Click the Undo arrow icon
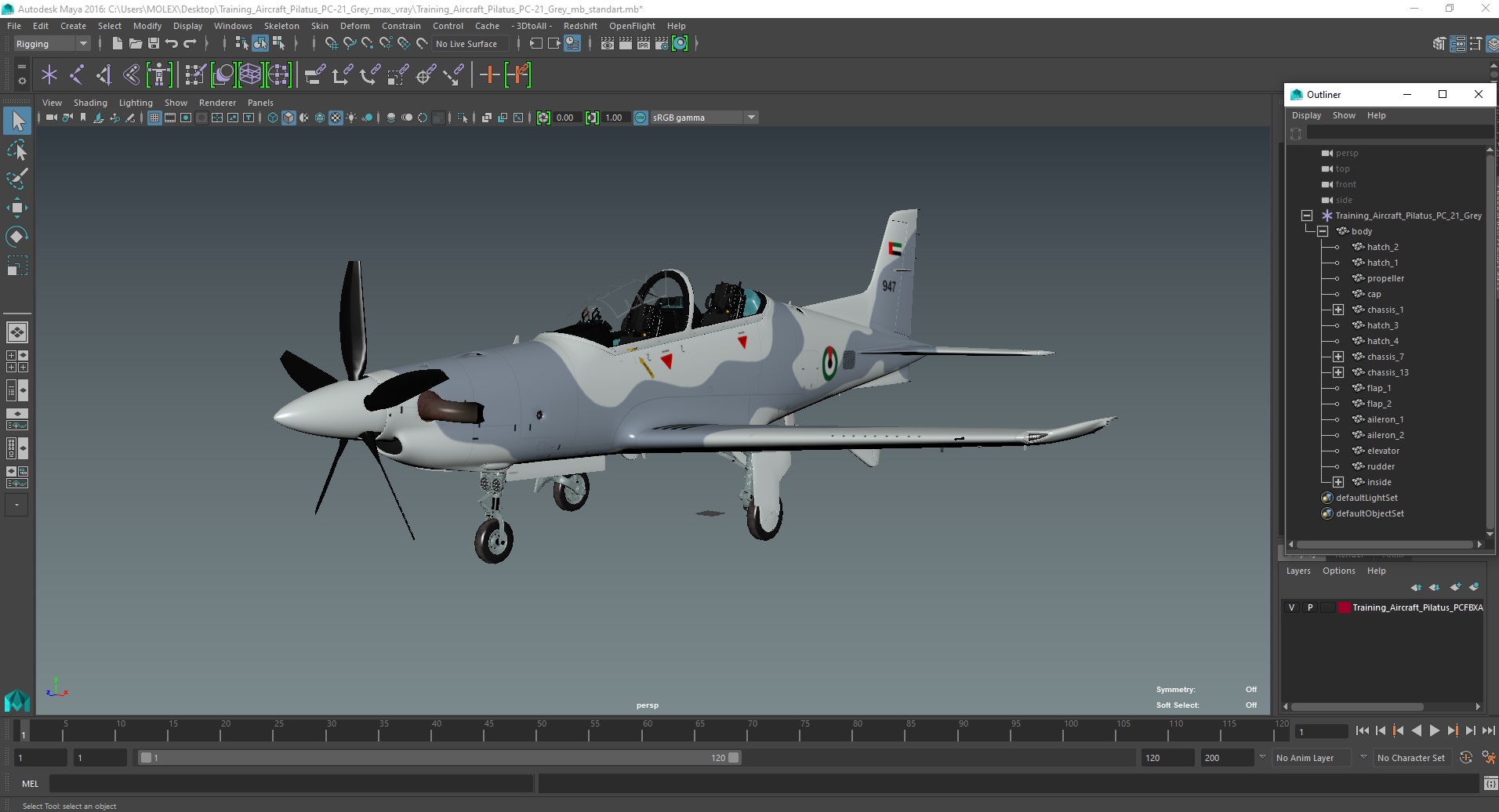 coord(172,44)
